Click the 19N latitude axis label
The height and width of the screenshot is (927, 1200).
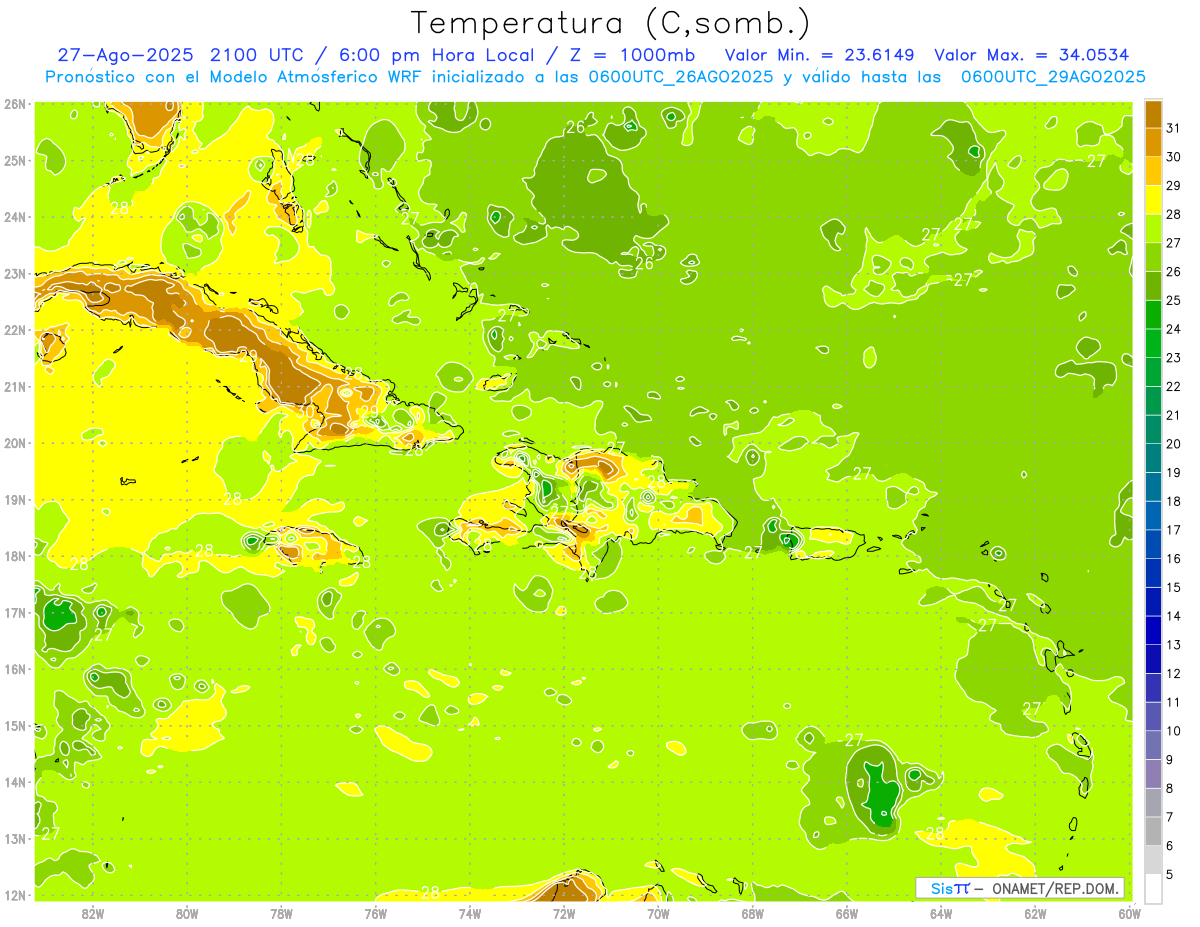click(15, 499)
